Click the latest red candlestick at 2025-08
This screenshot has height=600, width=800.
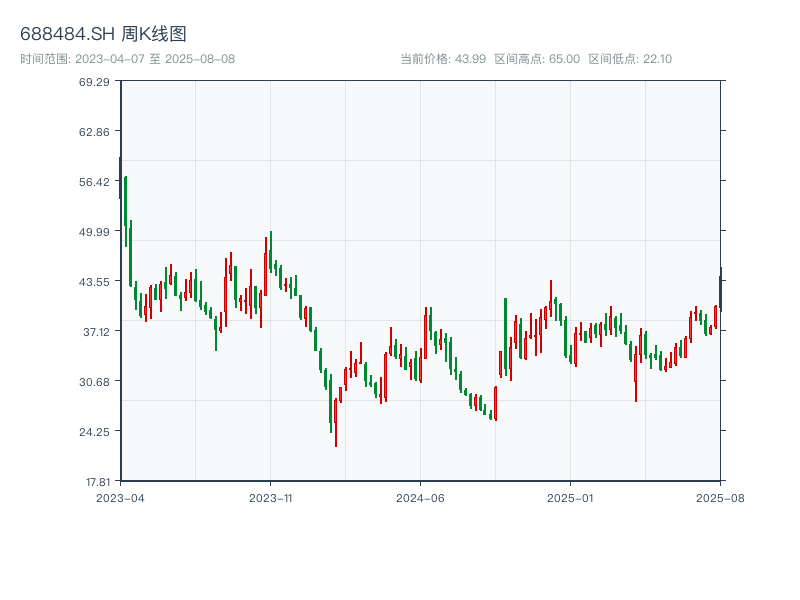pyautogui.click(x=720, y=289)
